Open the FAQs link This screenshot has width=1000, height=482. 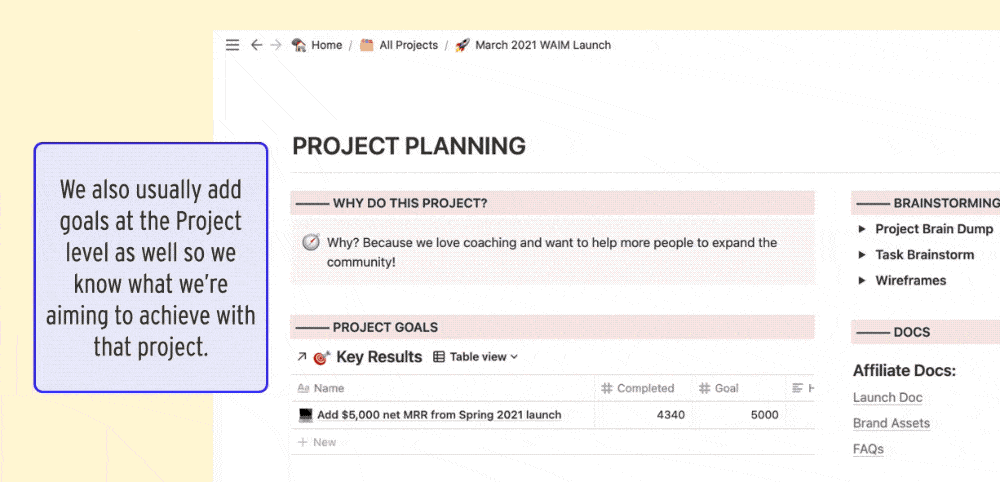click(x=868, y=450)
